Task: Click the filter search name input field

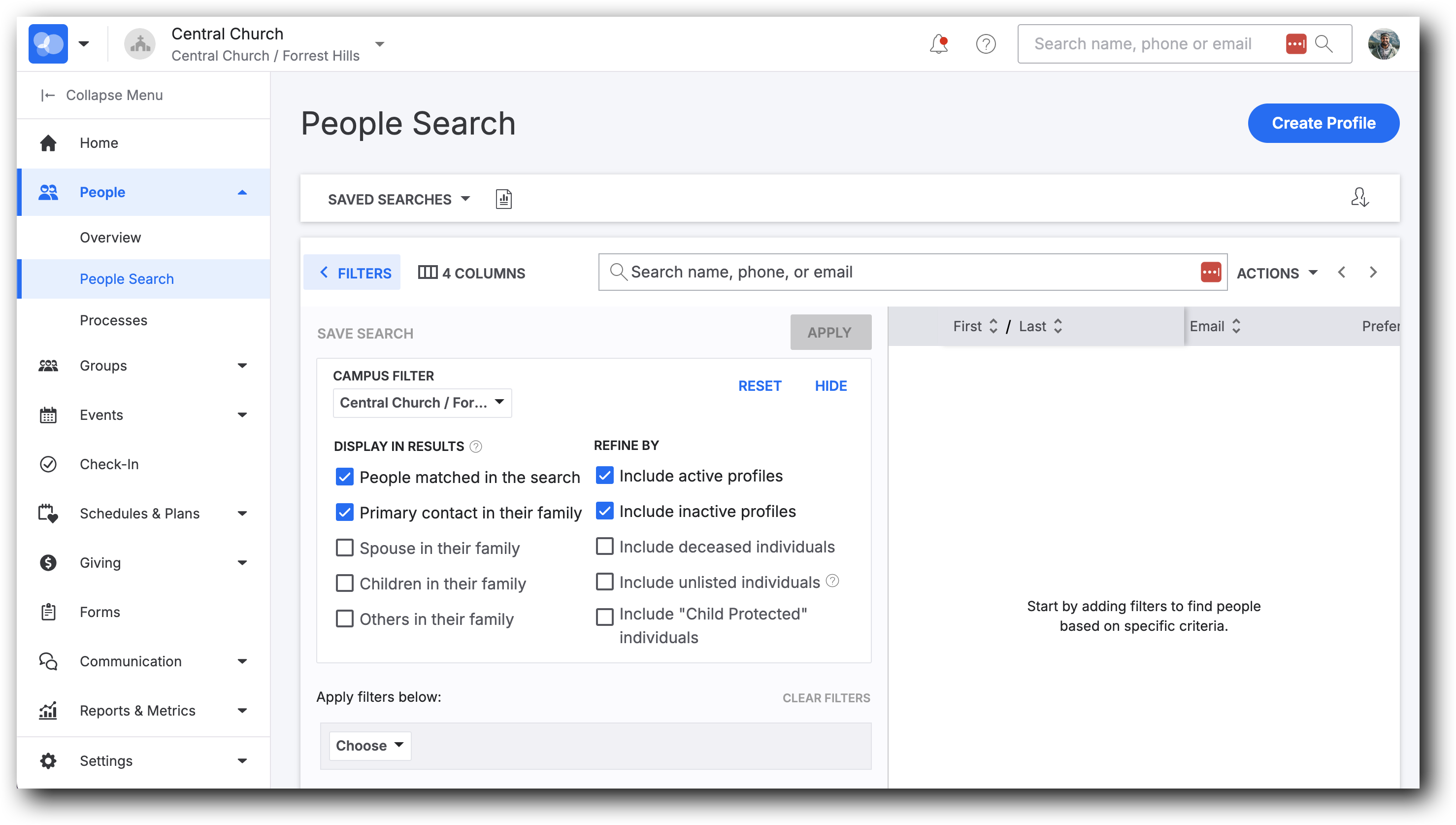Action: (906, 272)
